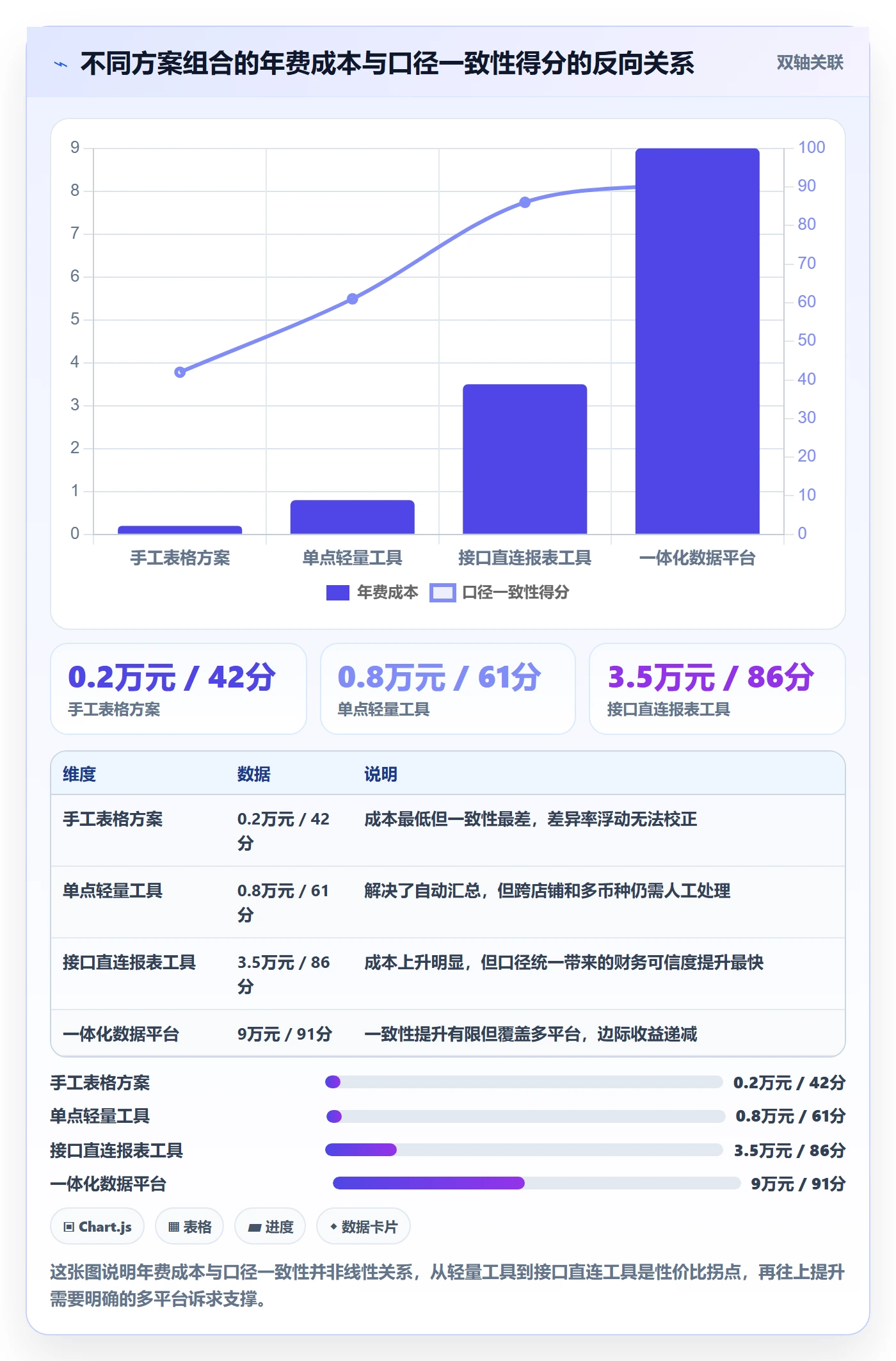896x1361 pixels.
Task: Click the 9万元 / 91分 table cell
Action: [x=285, y=1034]
